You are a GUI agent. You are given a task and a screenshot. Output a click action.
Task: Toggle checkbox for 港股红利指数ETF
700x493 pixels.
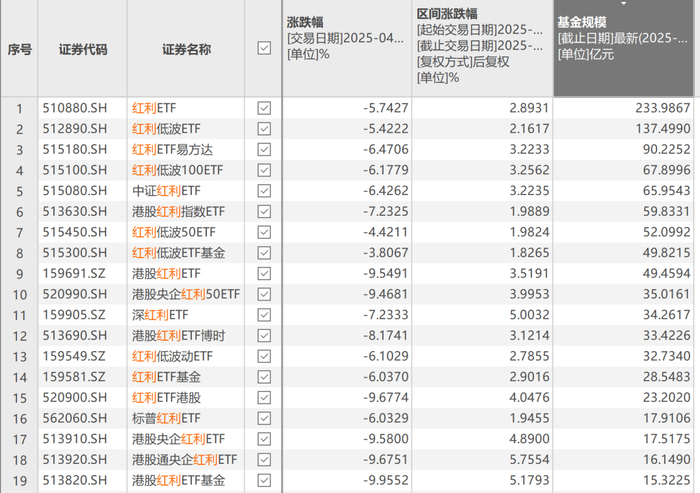(x=264, y=211)
